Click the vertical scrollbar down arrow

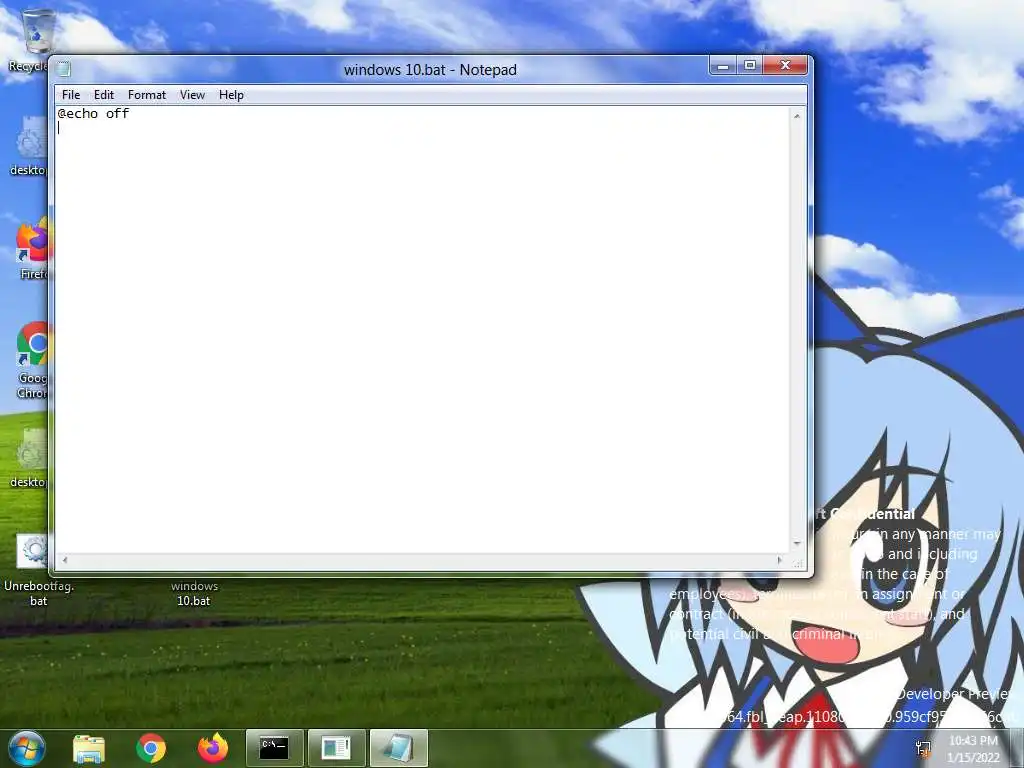pyautogui.click(x=797, y=543)
